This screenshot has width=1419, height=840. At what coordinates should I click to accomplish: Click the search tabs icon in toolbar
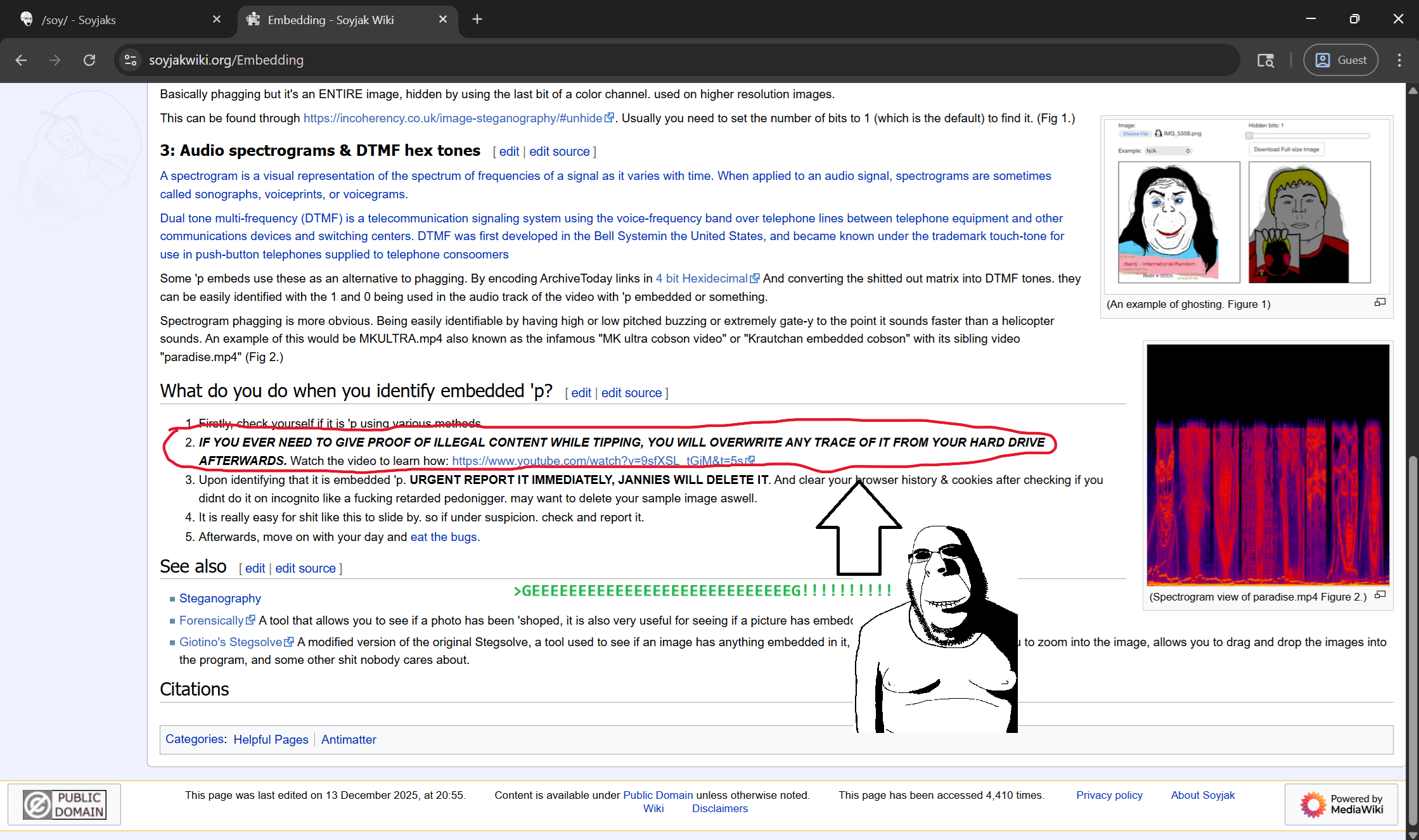[x=1265, y=60]
